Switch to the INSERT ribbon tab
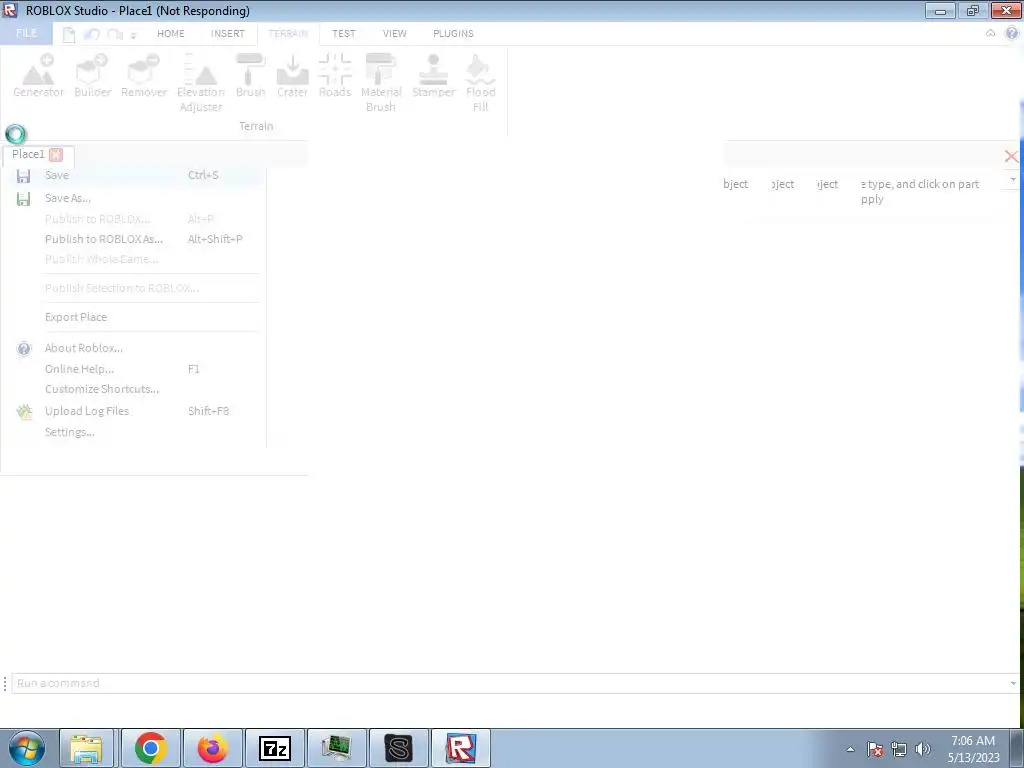The width and height of the screenshot is (1024, 768). [x=227, y=33]
